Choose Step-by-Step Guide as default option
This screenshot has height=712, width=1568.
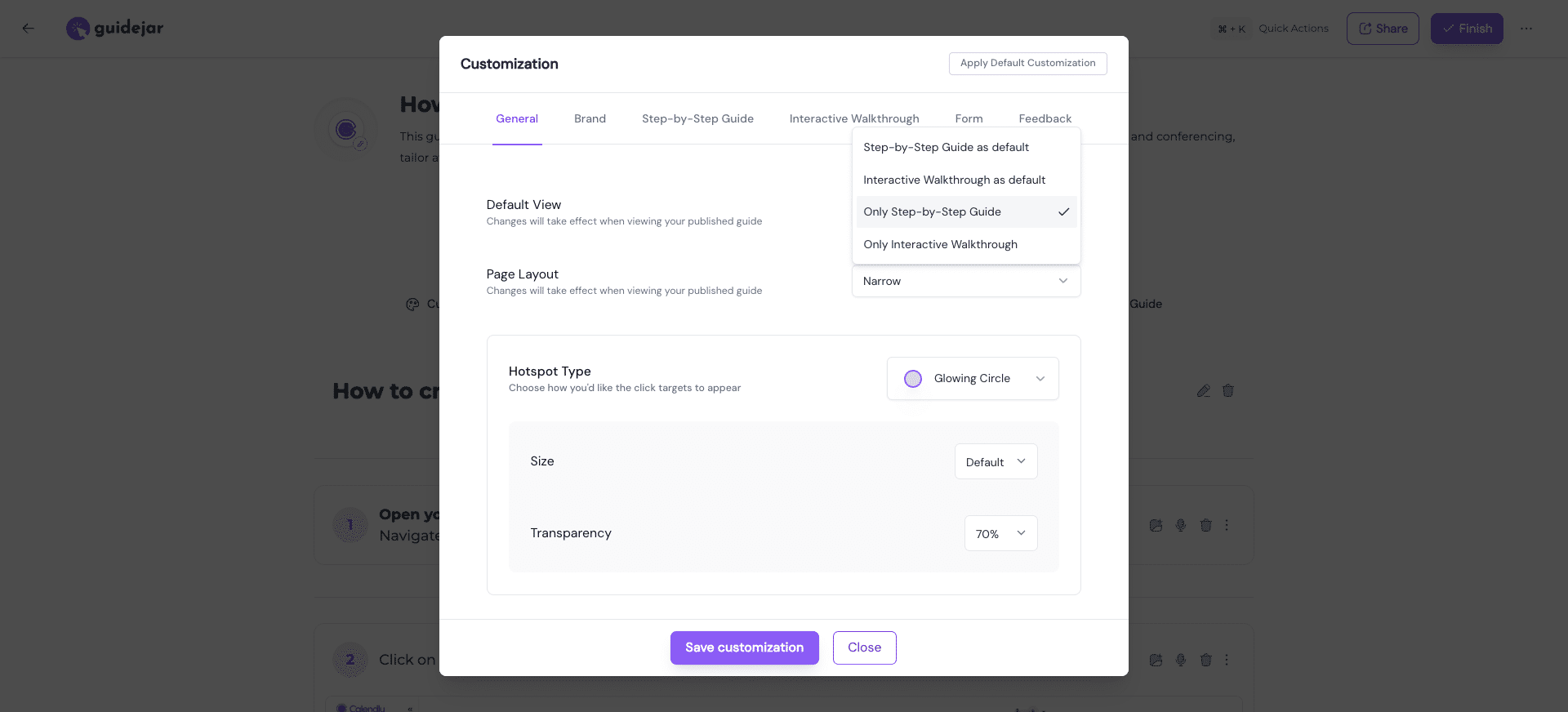tap(946, 147)
